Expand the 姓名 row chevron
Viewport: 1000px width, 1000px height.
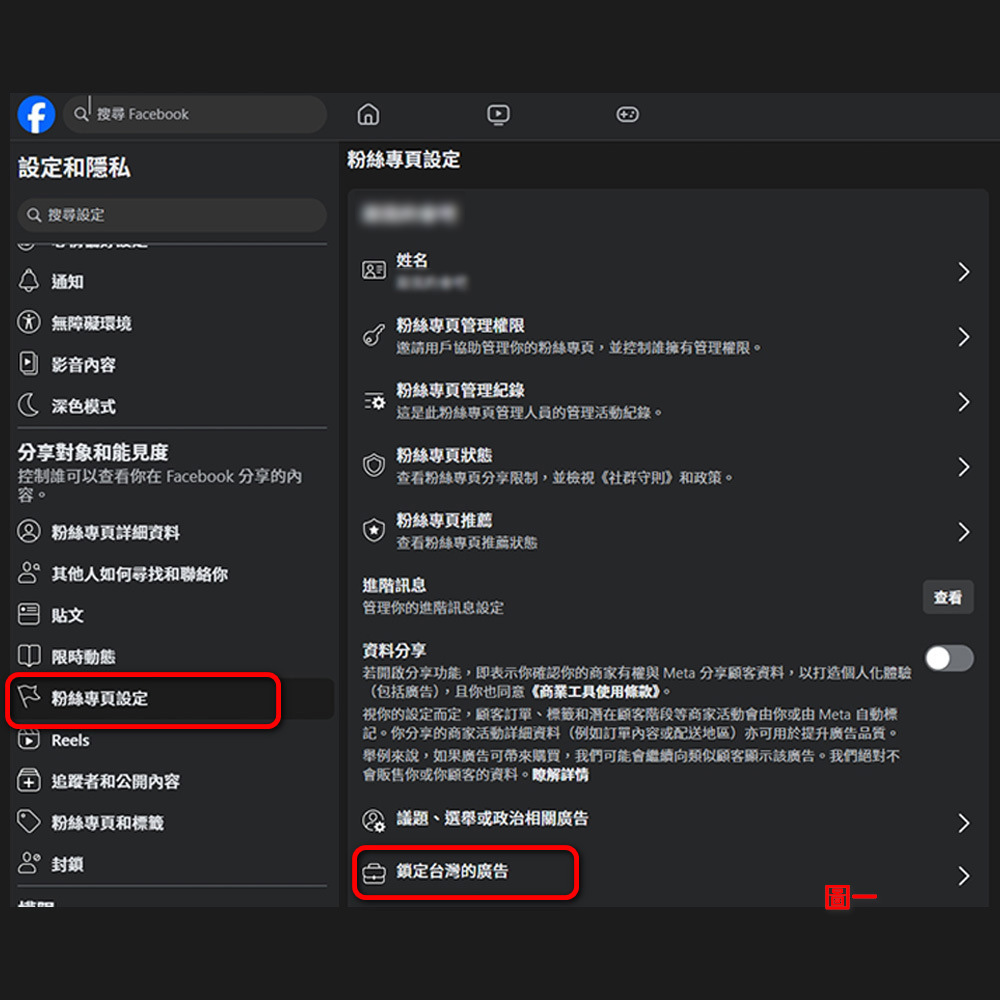click(963, 272)
